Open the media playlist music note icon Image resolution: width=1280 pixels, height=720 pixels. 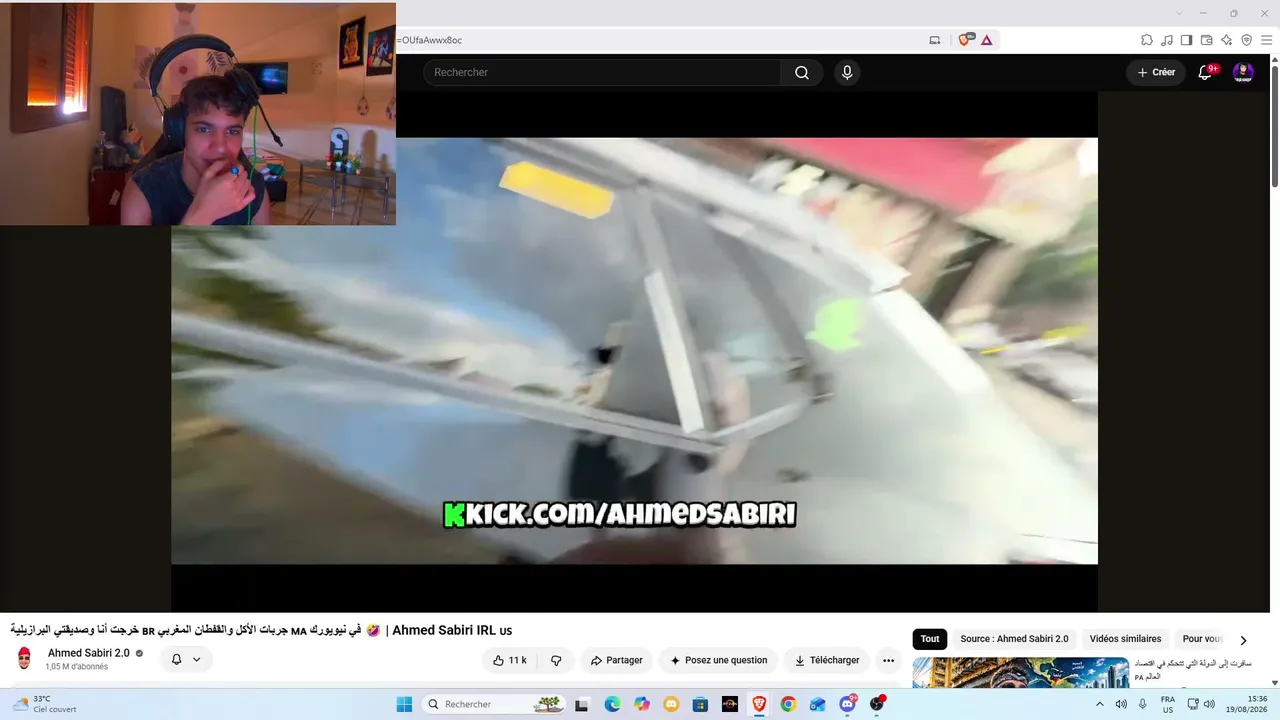pos(1167,40)
